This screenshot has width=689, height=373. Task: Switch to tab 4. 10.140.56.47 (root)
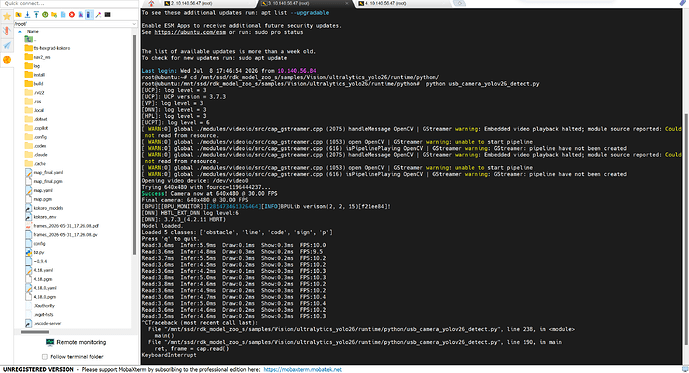(385, 4)
